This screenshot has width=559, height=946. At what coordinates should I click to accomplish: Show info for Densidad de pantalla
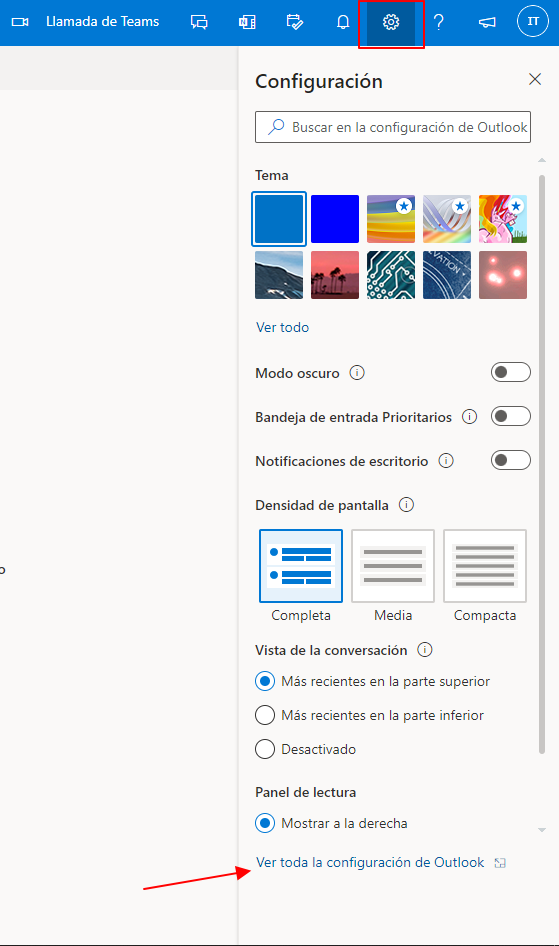[406, 505]
